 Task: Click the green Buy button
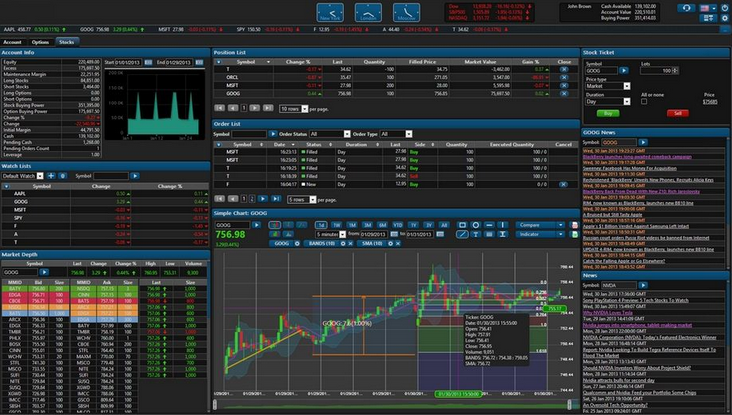608,113
